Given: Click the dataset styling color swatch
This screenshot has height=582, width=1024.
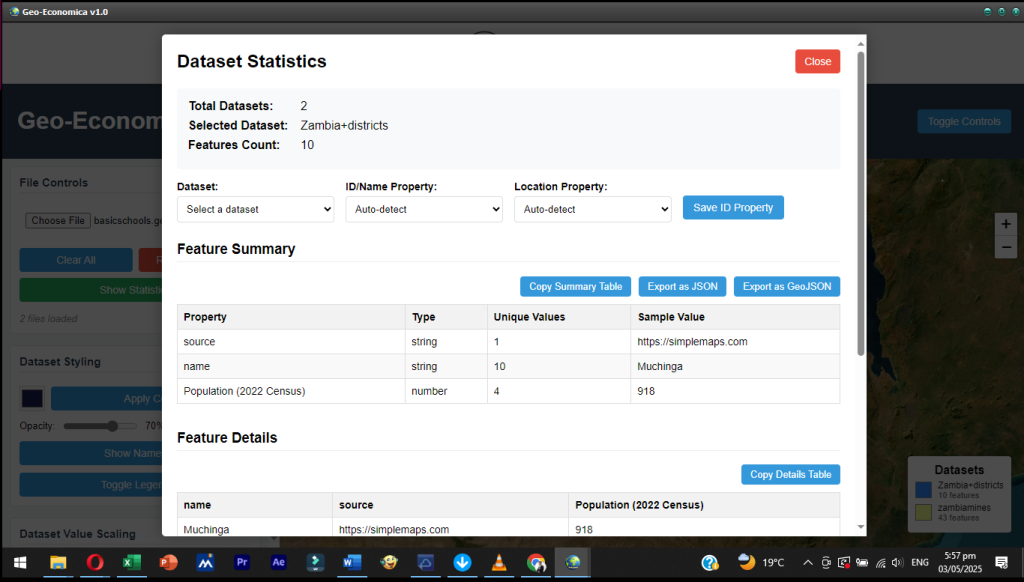Looking at the screenshot, I should pyautogui.click(x=32, y=399).
